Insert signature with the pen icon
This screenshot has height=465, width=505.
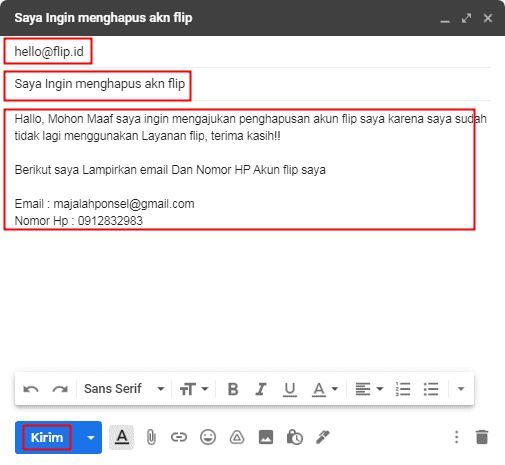pos(323,437)
